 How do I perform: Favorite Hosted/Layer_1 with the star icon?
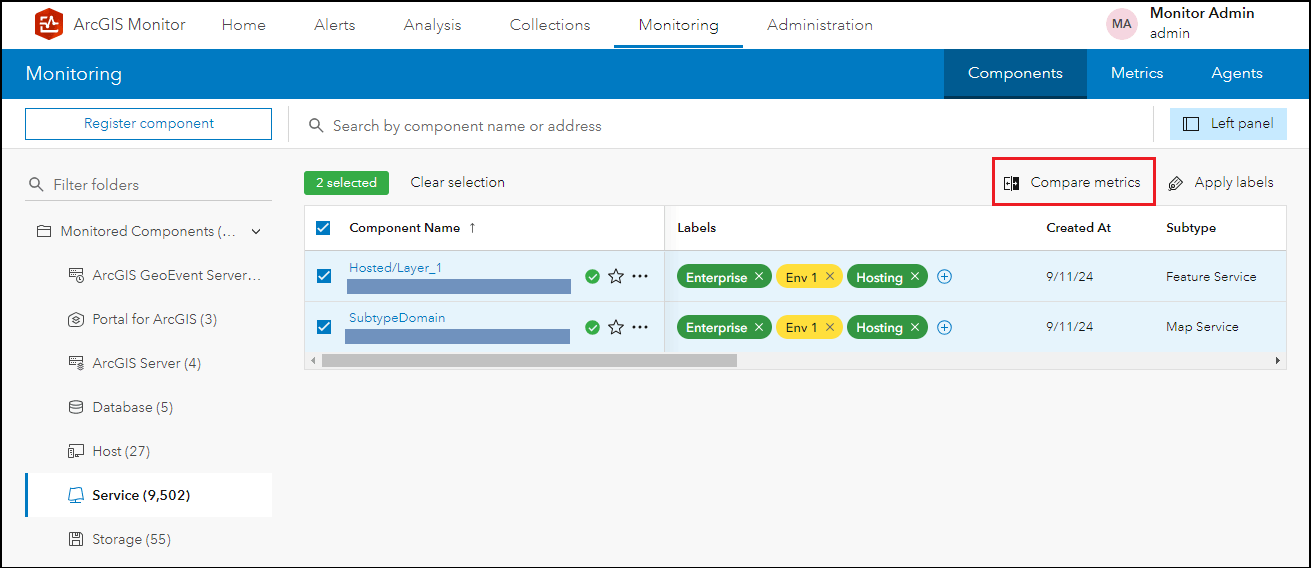tap(616, 277)
